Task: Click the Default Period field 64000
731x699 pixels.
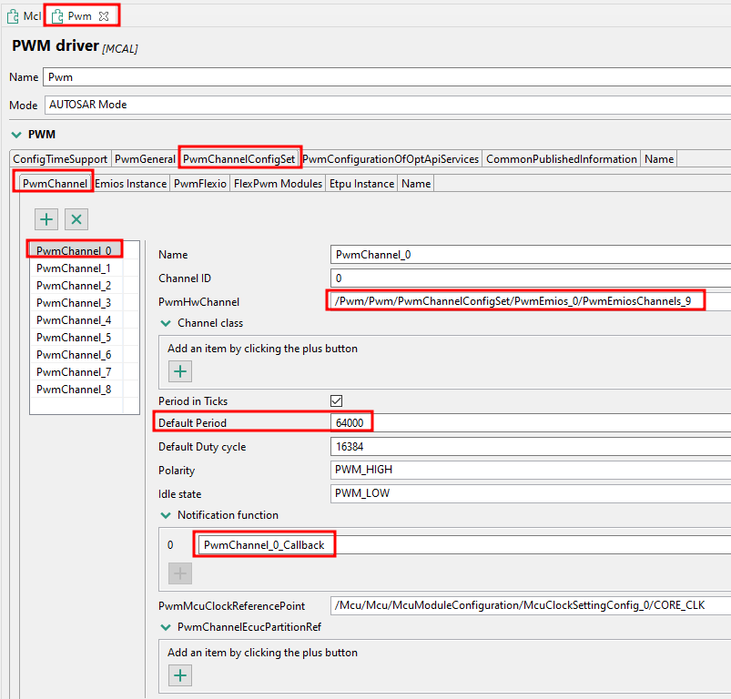Action: (x=531, y=423)
